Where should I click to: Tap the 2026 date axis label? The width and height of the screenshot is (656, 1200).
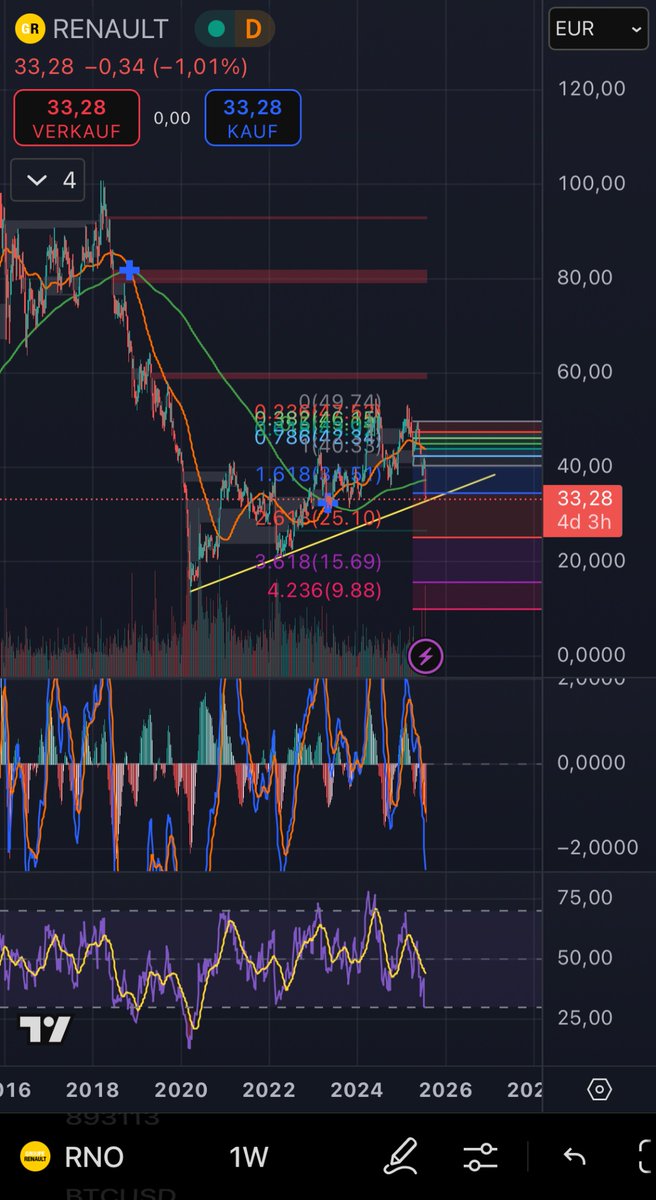tap(444, 1090)
